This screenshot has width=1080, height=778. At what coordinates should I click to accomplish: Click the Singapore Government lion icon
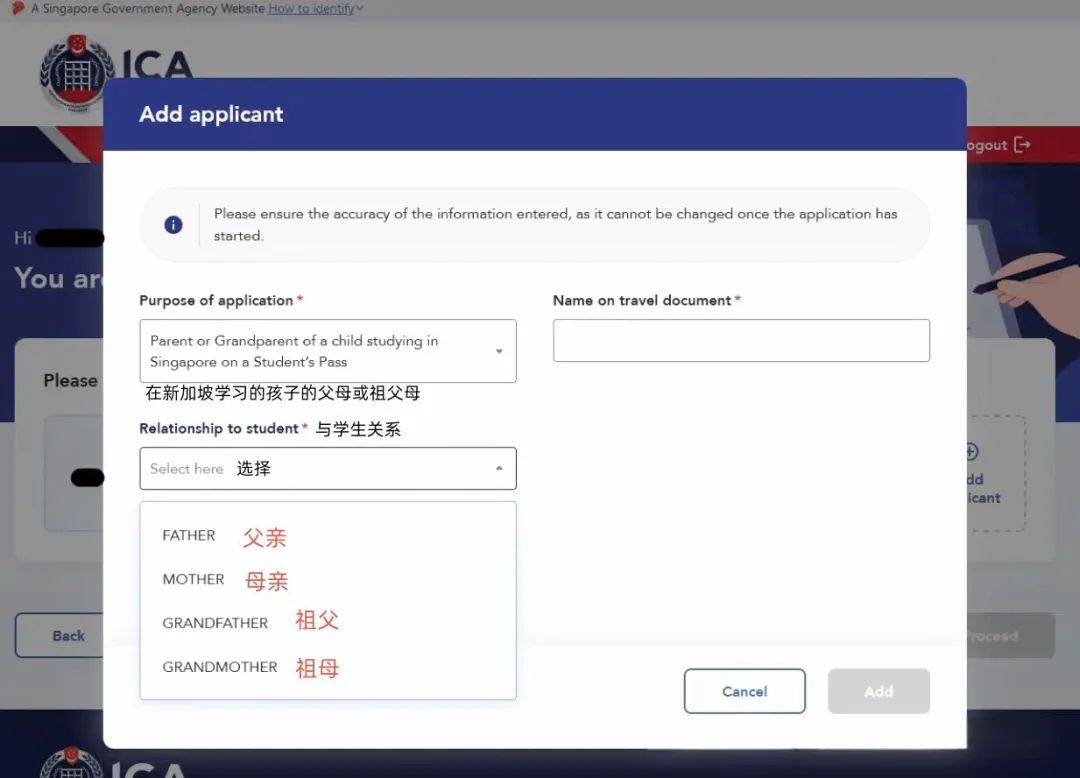coord(17,8)
